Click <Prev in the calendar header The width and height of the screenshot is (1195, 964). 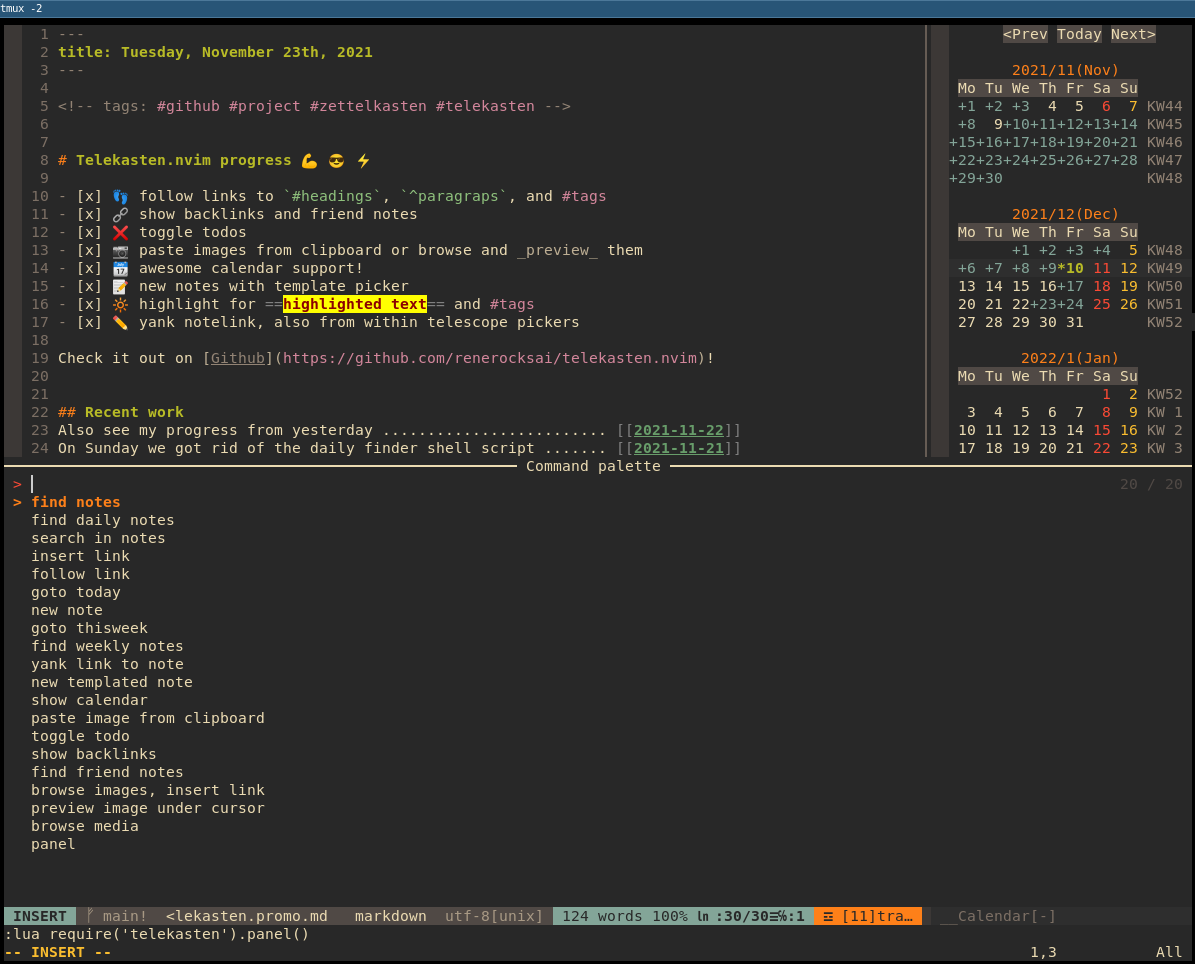pyautogui.click(x=1025, y=34)
